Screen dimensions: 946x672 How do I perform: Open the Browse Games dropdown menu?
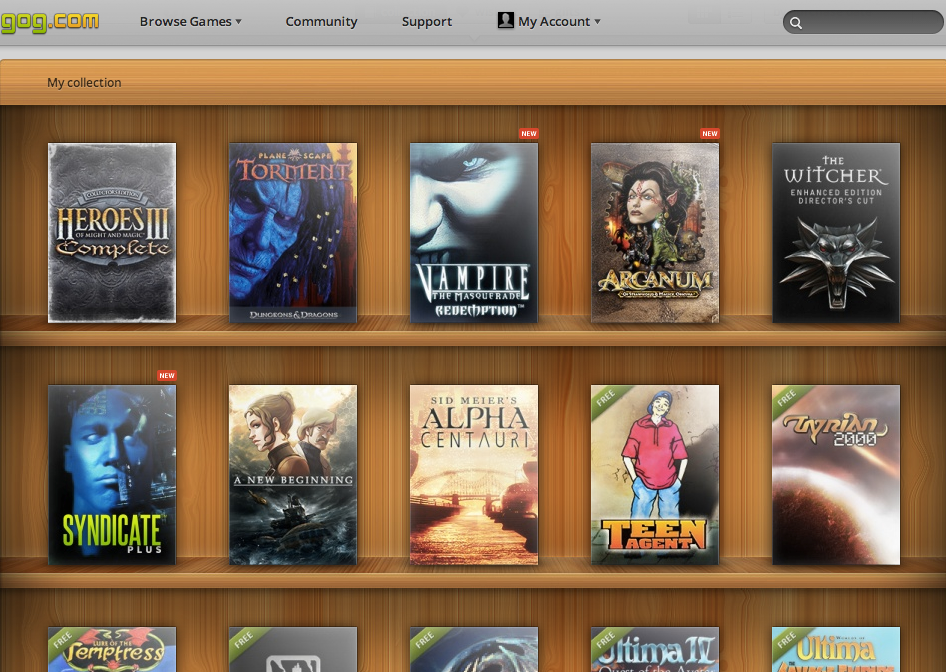pos(191,22)
